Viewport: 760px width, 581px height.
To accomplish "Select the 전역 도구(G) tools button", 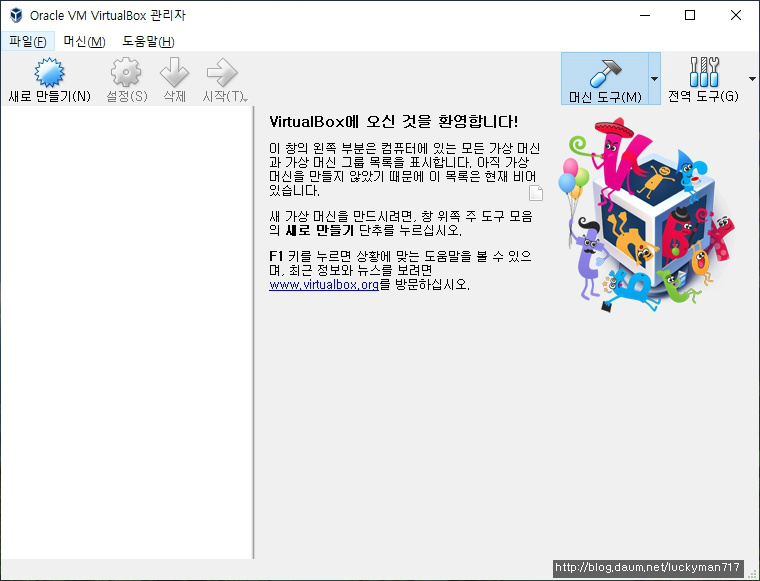I will pyautogui.click(x=703, y=79).
